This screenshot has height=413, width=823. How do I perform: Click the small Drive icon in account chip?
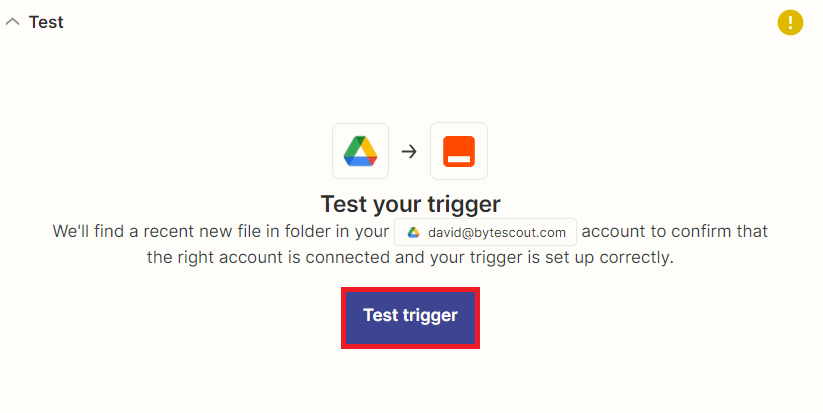(x=413, y=233)
